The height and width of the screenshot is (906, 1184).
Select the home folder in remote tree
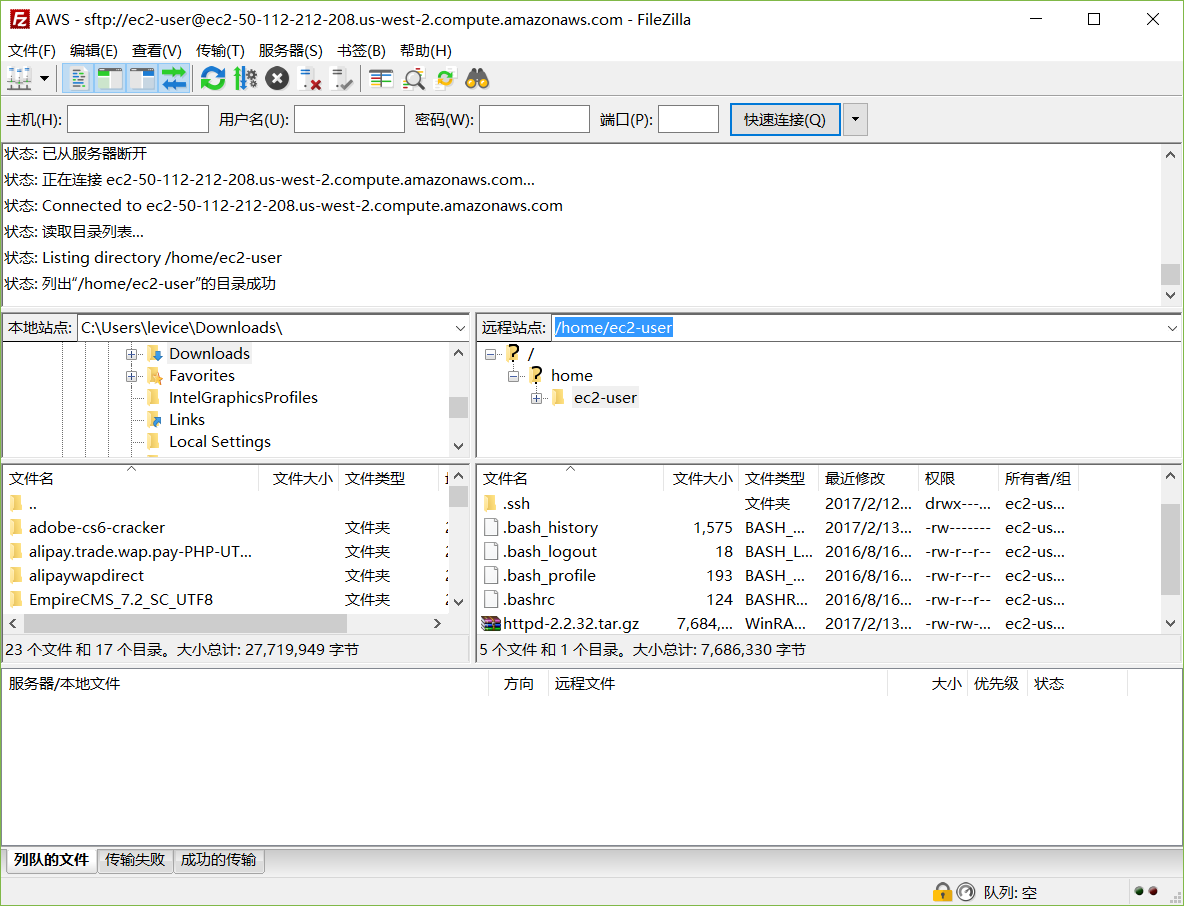[x=572, y=376]
